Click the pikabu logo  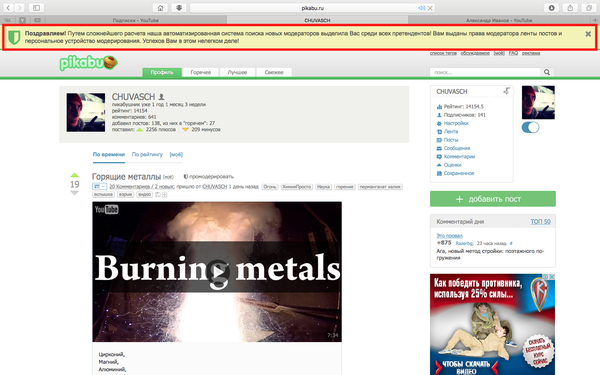(x=88, y=62)
